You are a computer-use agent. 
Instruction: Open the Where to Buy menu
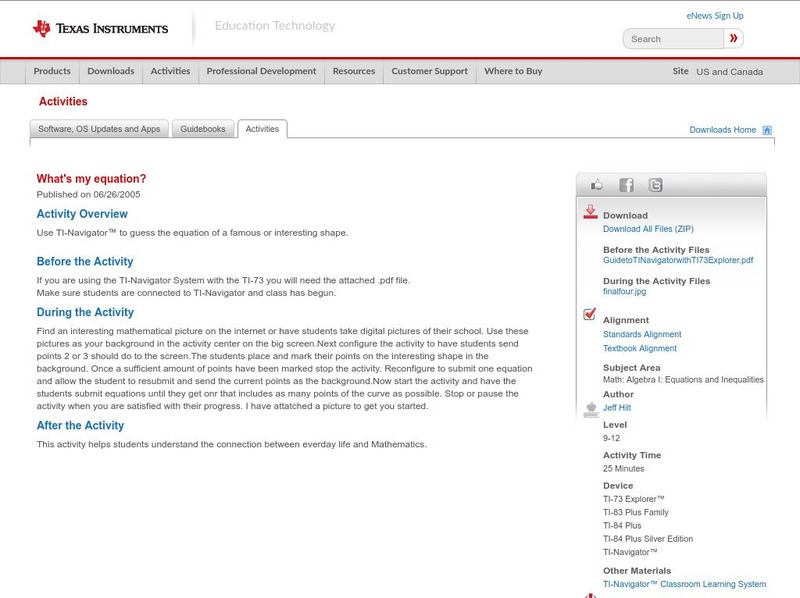click(513, 71)
